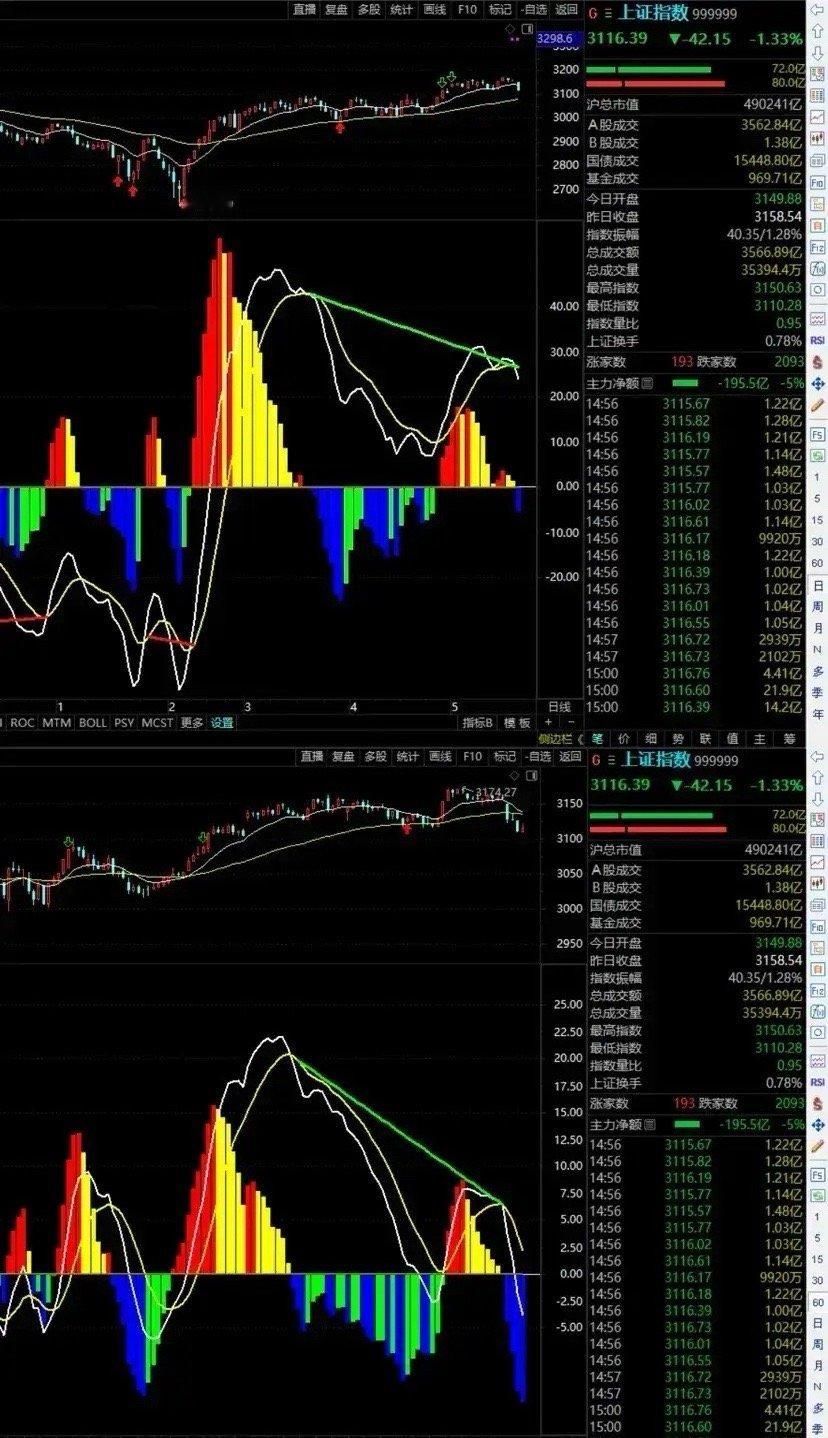Open the 多 multi-period option in the upper chart's sidebar
Image resolution: width=828 pixels, height=1438 pixels.
(x=818, y=669)
